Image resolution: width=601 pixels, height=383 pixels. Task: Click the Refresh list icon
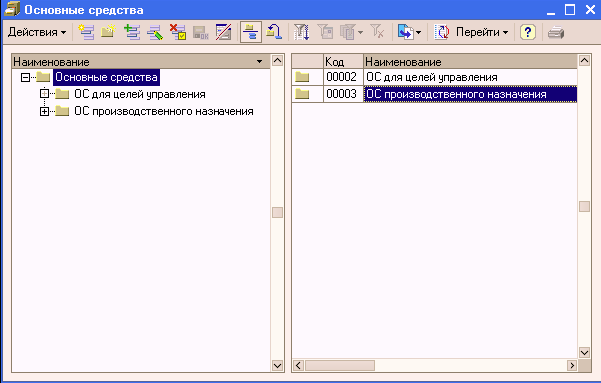pyautogui.click(x=442, y=32)
